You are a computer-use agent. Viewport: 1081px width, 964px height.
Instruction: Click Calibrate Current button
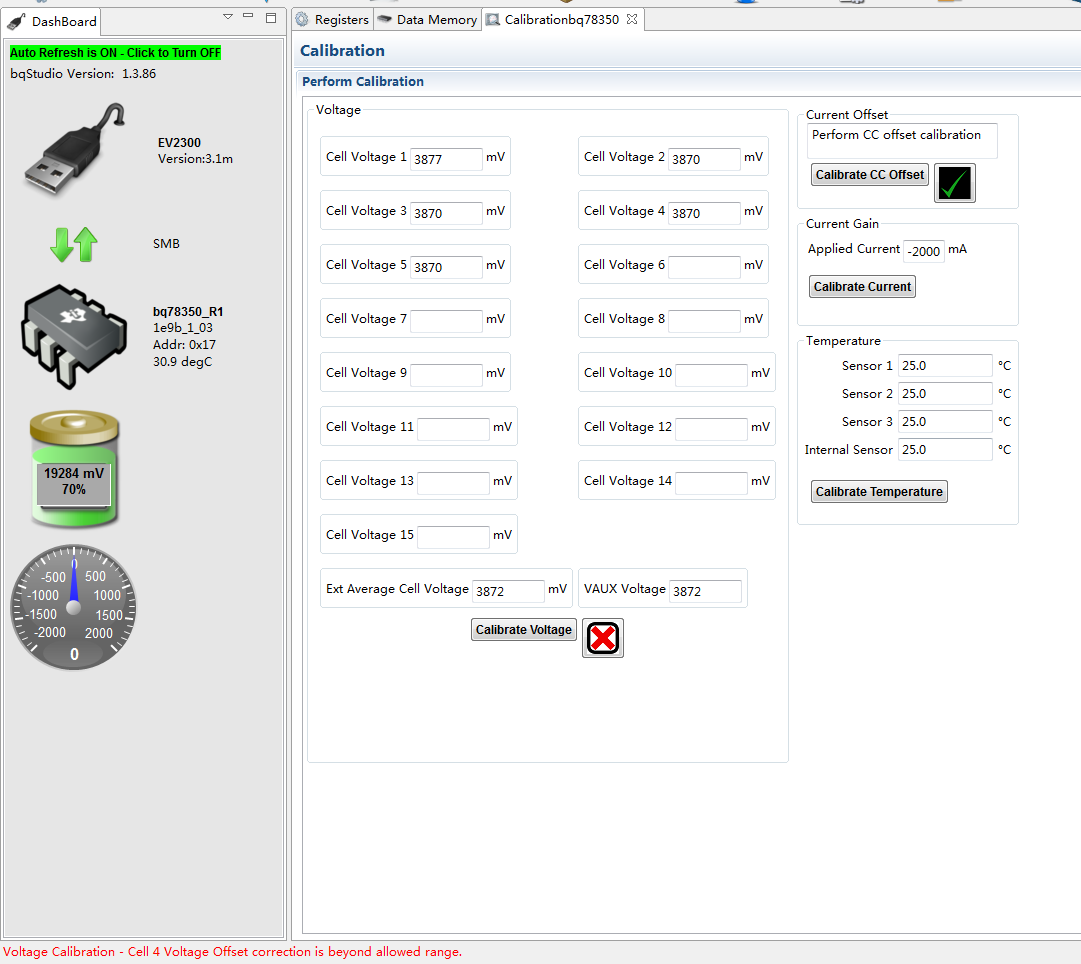pos(862,286)
